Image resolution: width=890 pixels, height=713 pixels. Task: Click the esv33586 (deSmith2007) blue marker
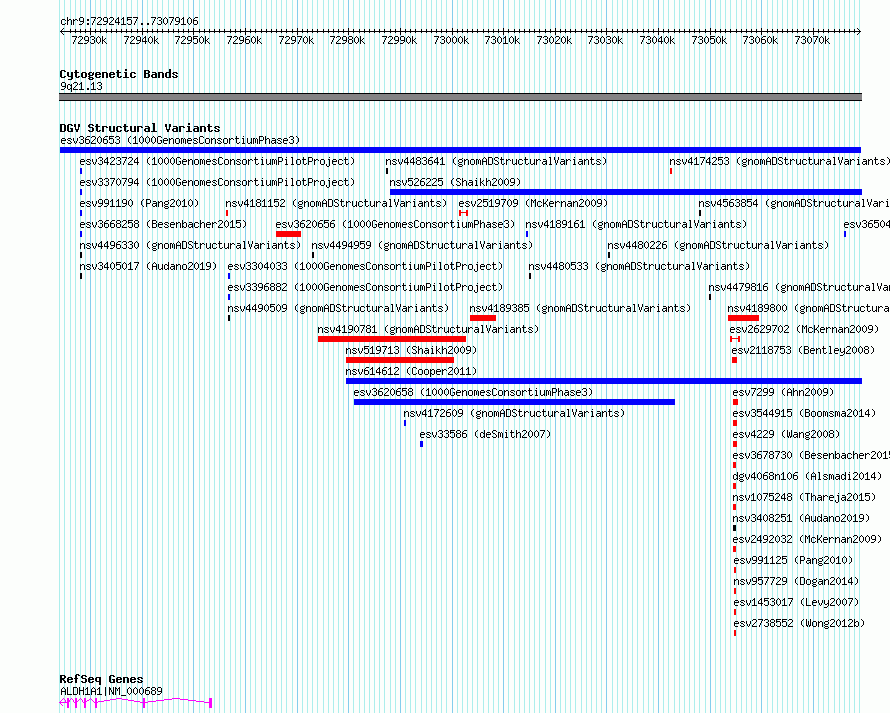(x=421, y=444)
